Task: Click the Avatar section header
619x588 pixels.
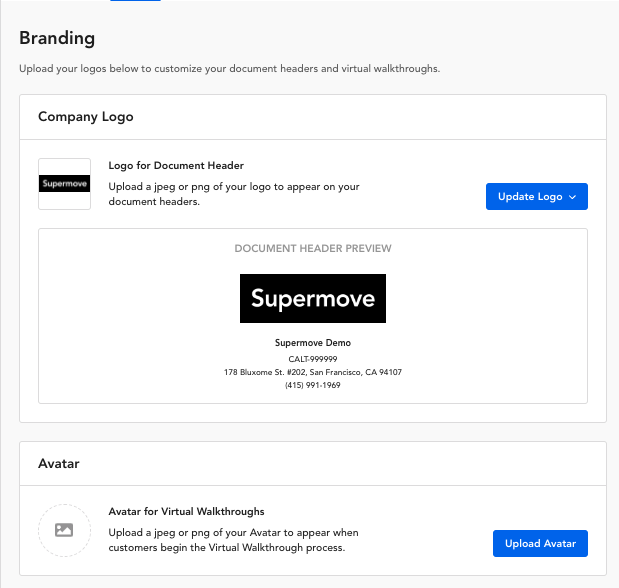Action: coord(59,463)
